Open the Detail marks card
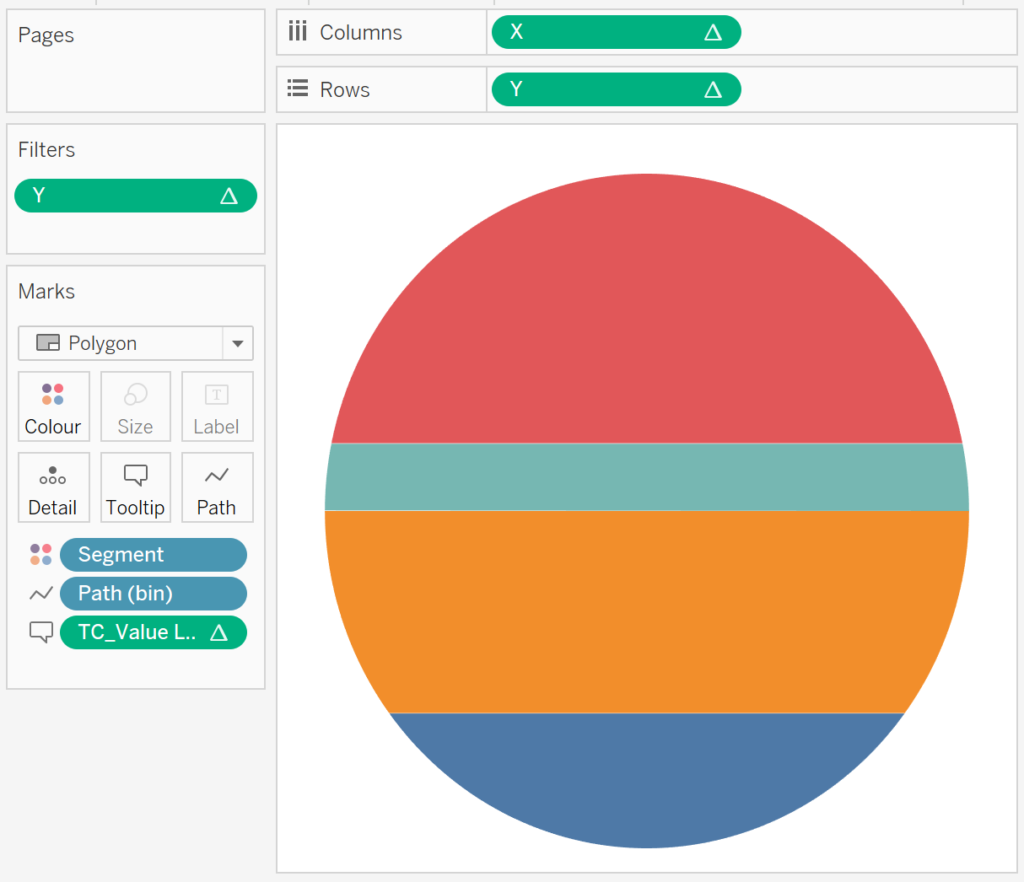The image size is (1024, 882). pyautogui.click(x=54, y=488)
